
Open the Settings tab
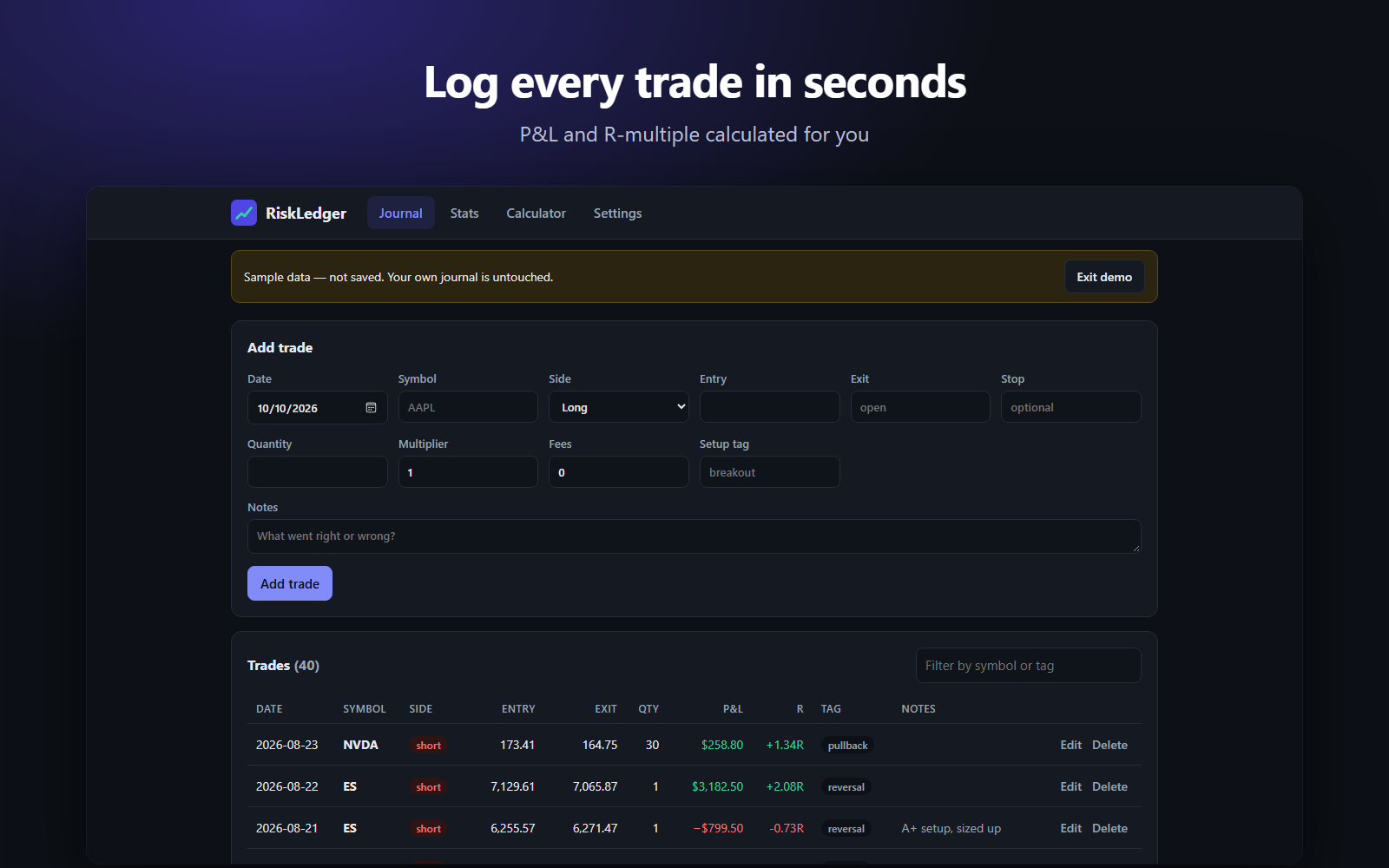[x=617, y=213]
